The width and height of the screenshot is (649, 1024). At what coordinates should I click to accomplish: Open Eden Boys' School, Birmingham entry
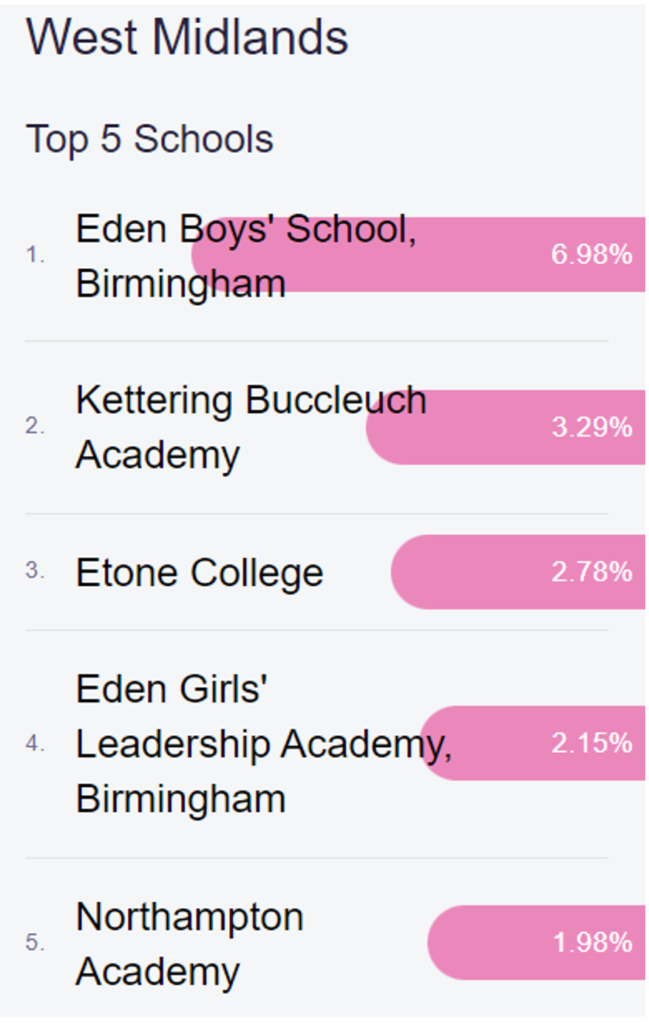245,256
